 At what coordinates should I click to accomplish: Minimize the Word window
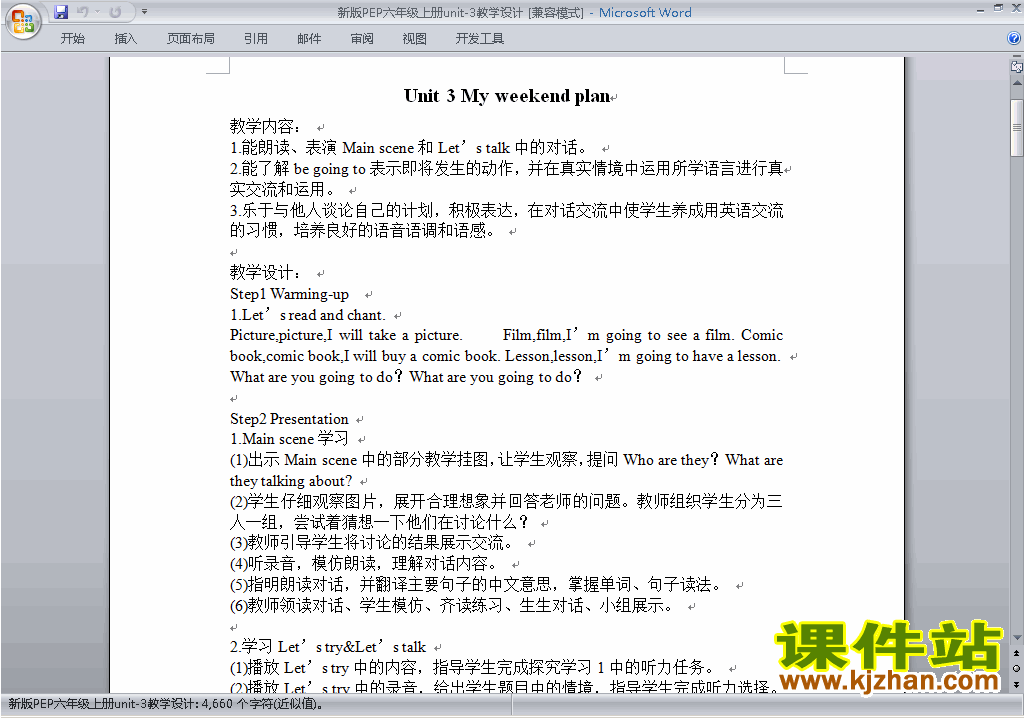[980, 10]
